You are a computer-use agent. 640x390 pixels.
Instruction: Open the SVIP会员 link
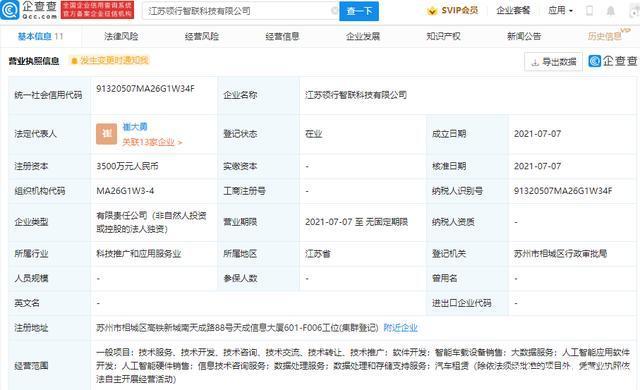click(460, 11)
